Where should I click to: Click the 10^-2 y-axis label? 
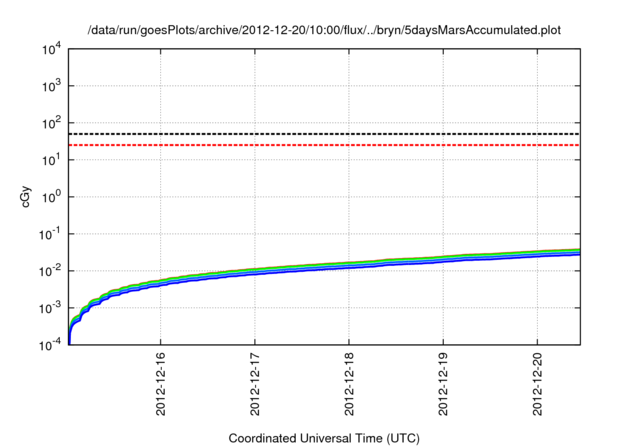point(50,271)
